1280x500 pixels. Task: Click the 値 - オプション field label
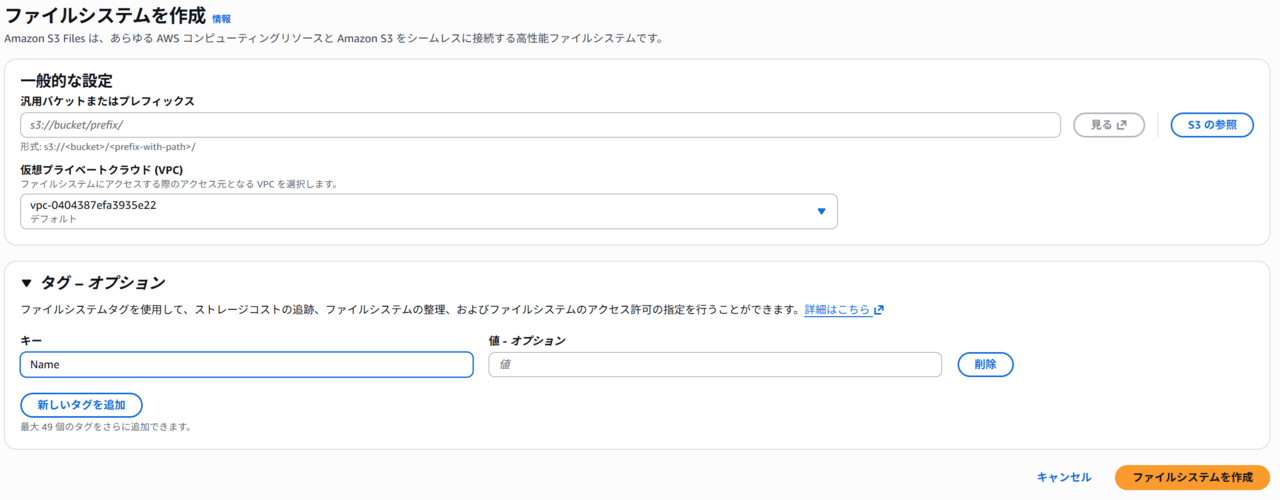tap(527, 341)
